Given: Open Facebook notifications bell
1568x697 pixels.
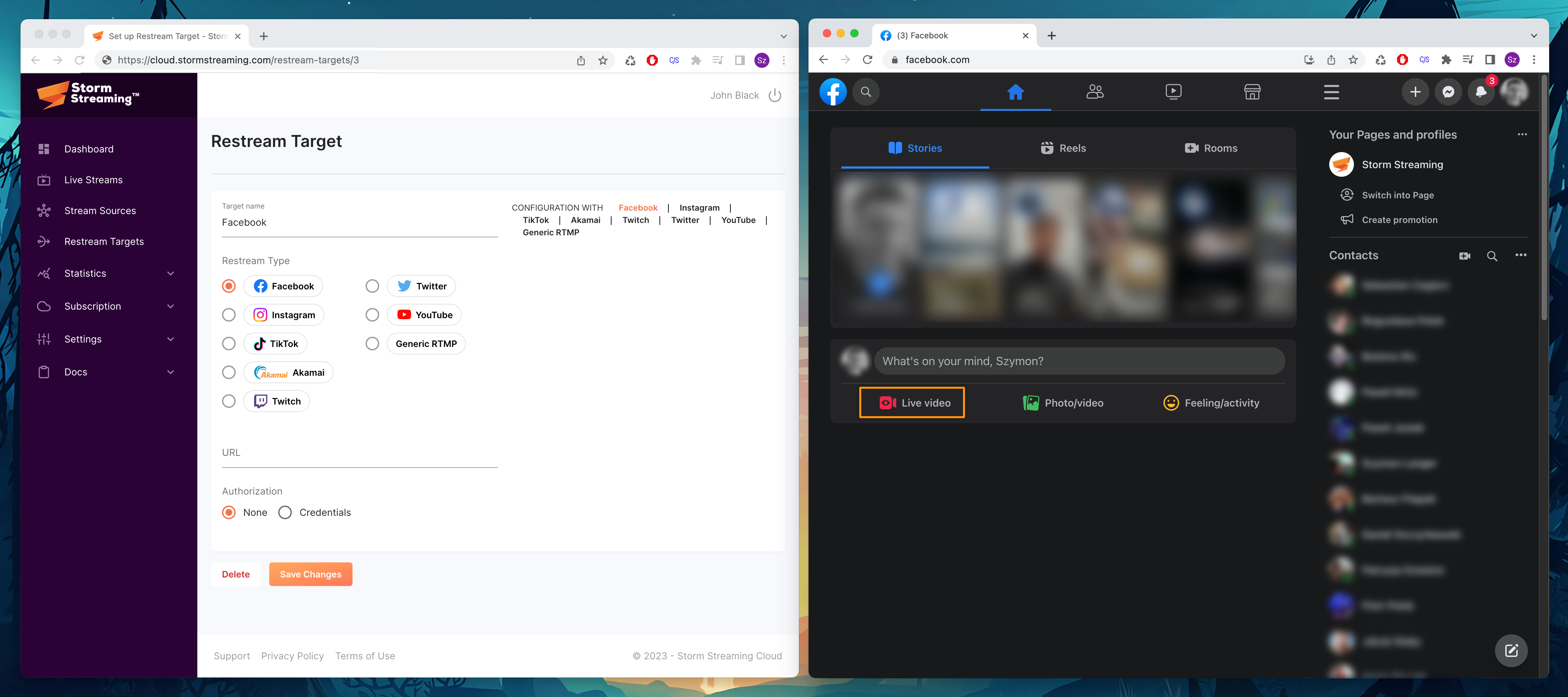Looking at the screenshot, I should 1481,92.
